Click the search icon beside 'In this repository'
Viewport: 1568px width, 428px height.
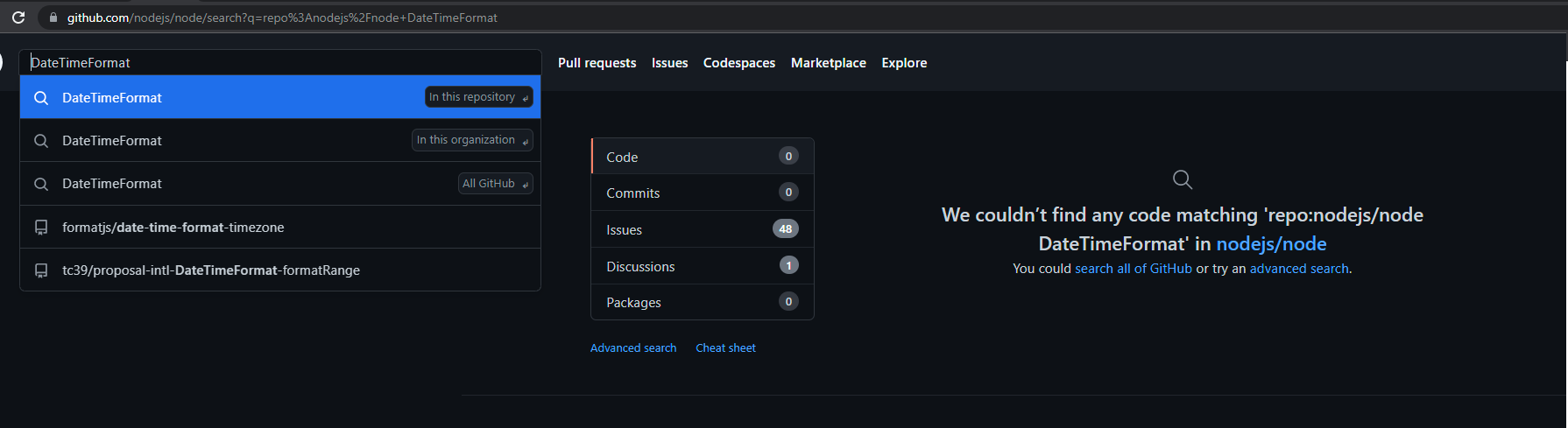(41, 98)
